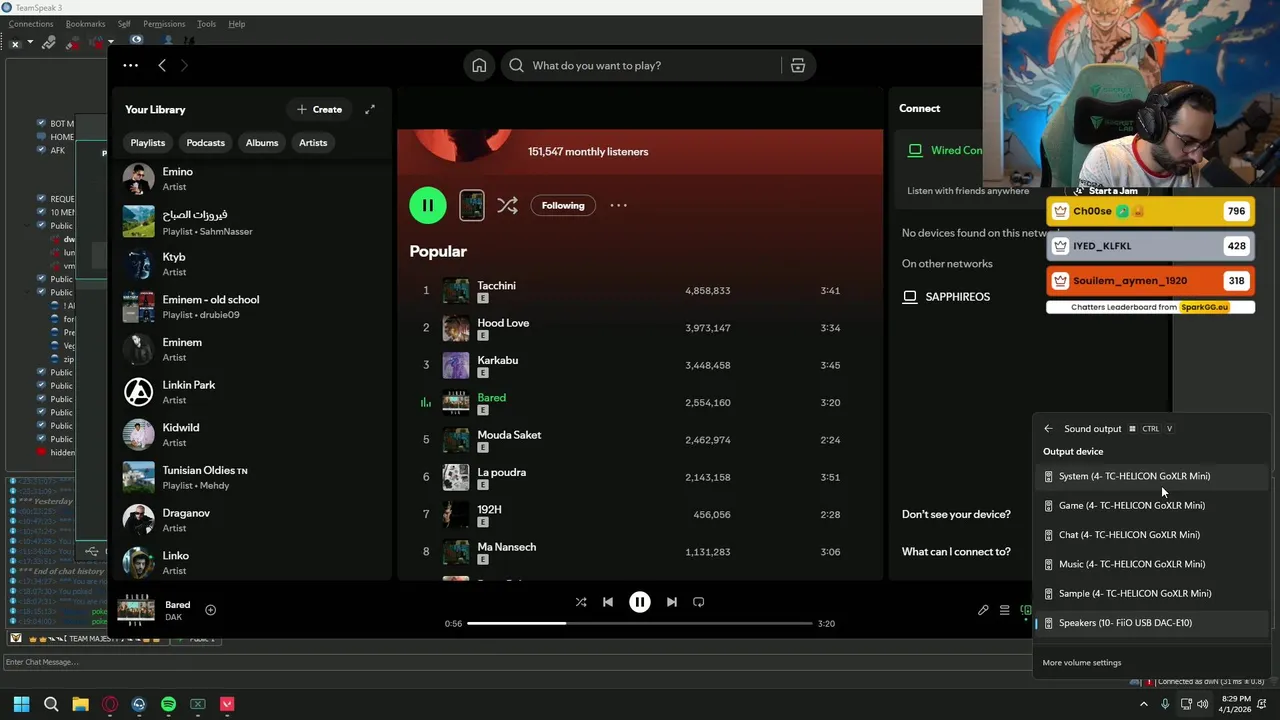Select SAPPHIREOS device in Connect panel
Viewport: 1280px width, 720px height.
point(958,297)
